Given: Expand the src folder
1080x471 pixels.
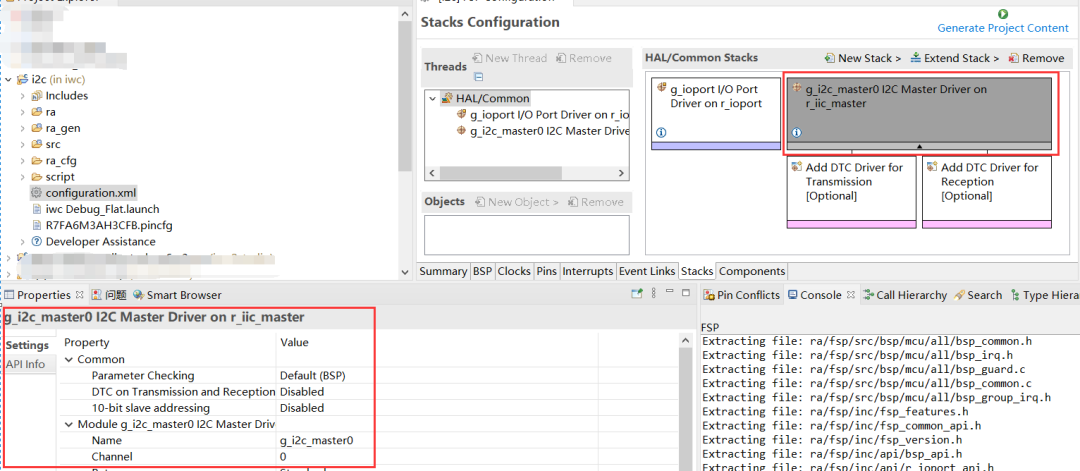Looking at the screenshot, I should pos(23,144).
